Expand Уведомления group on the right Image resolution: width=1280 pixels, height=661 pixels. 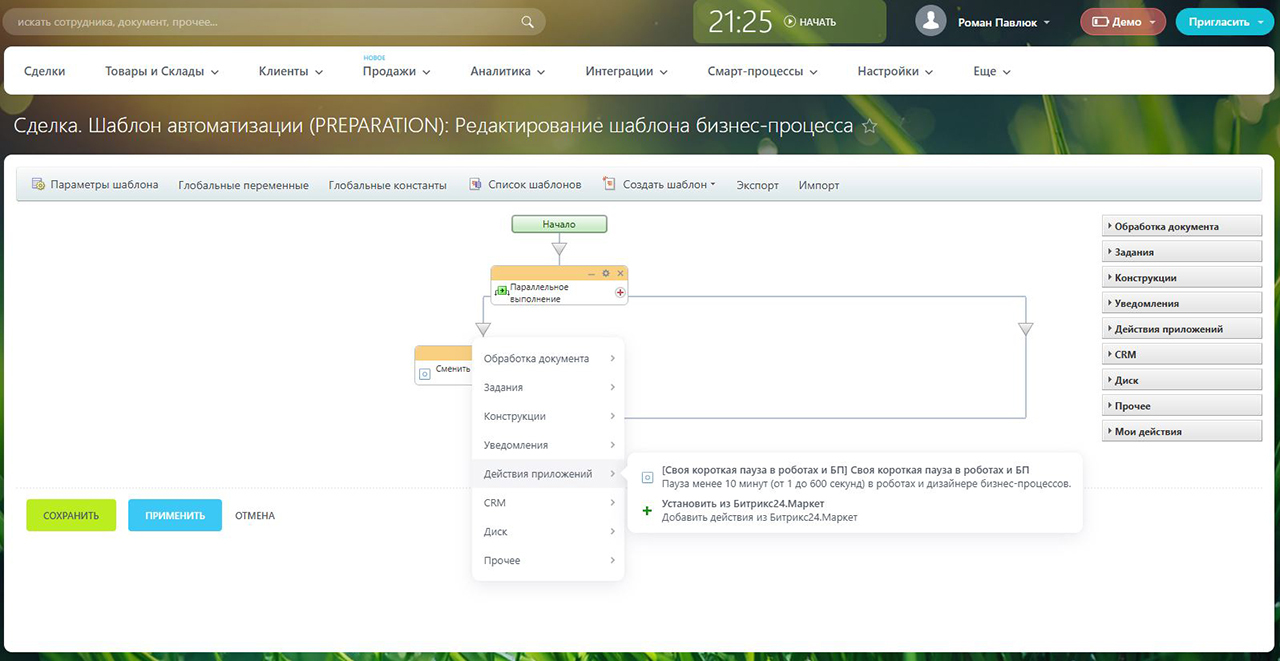(1181, 303)
